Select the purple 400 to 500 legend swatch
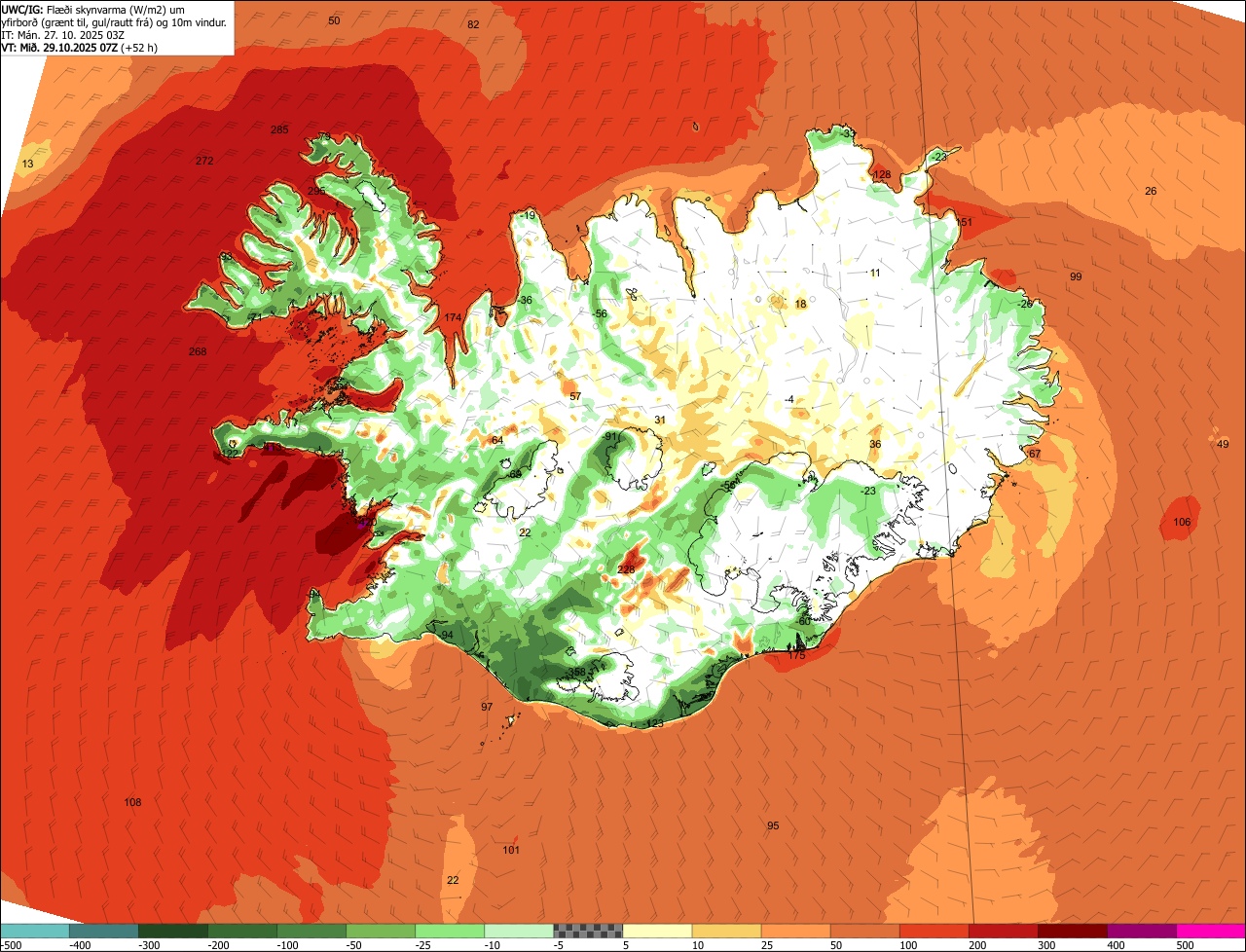 [1142, 931]
